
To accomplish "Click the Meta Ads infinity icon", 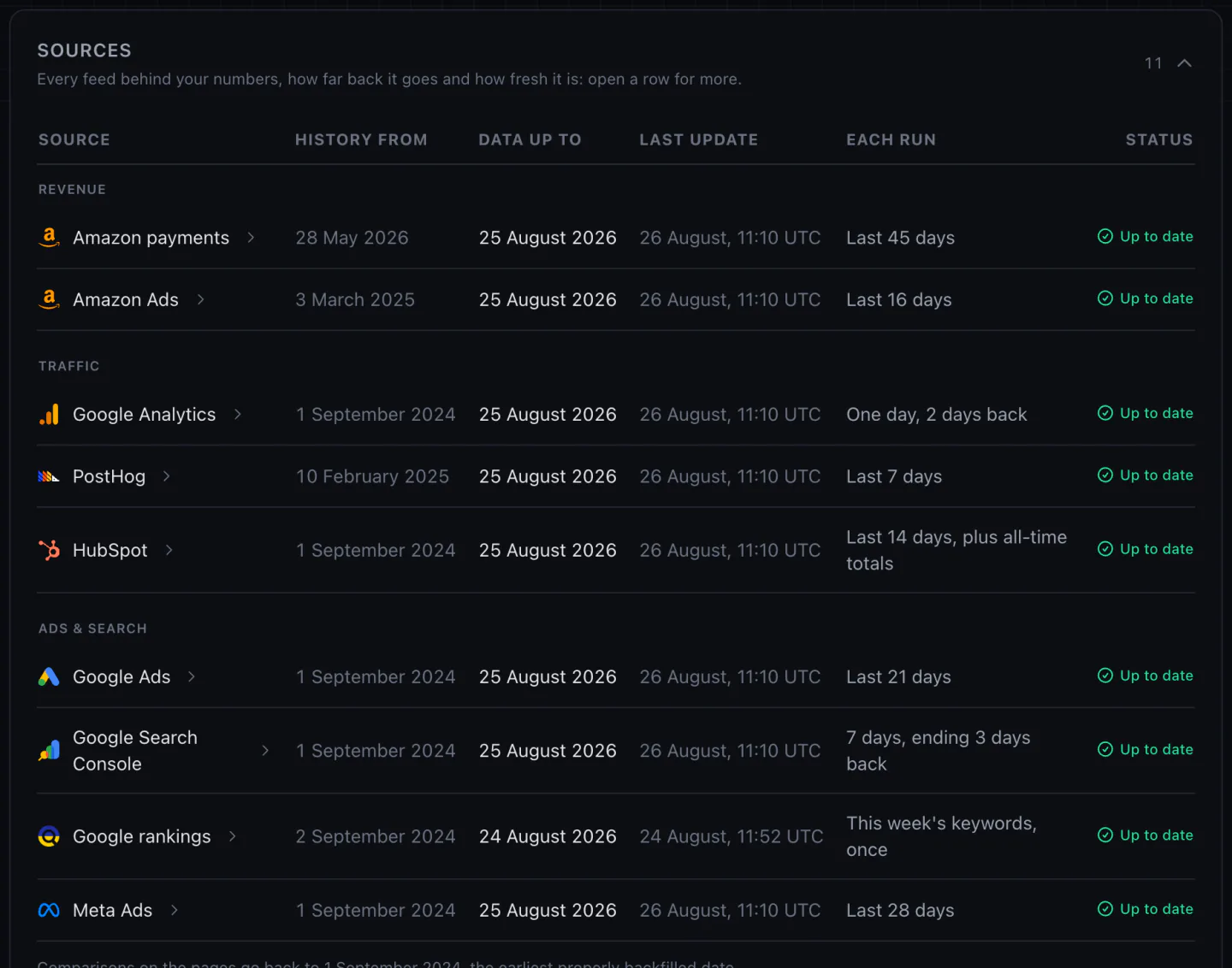I will point(49,911).
